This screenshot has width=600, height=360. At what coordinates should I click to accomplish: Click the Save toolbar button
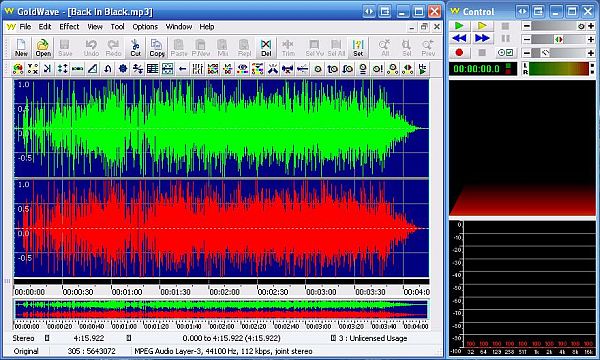[x=65, y=48]
